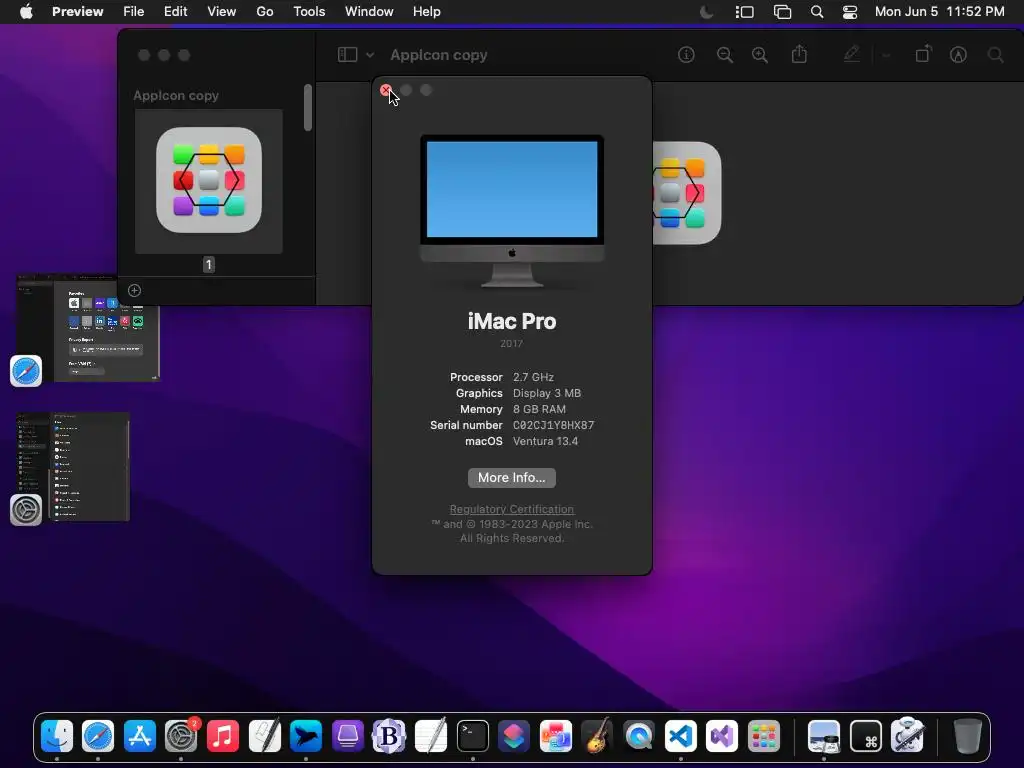Open QuickTime Player from the Dock

(x=639, y=736)
